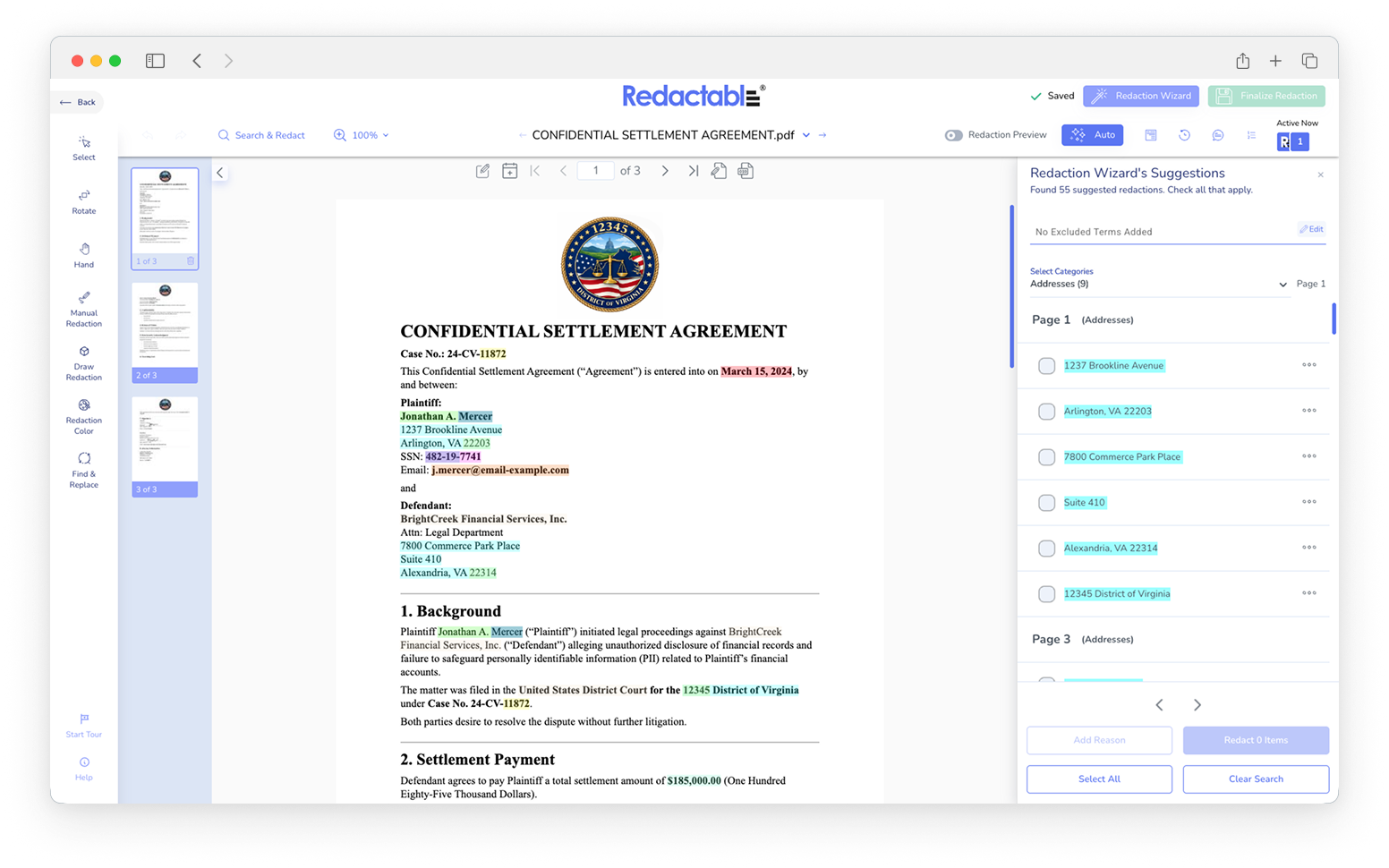Open the Redaction Color picker
The width and height of the screenshot is (1389, 868).
pyautogui.click(x=84, y=417)
